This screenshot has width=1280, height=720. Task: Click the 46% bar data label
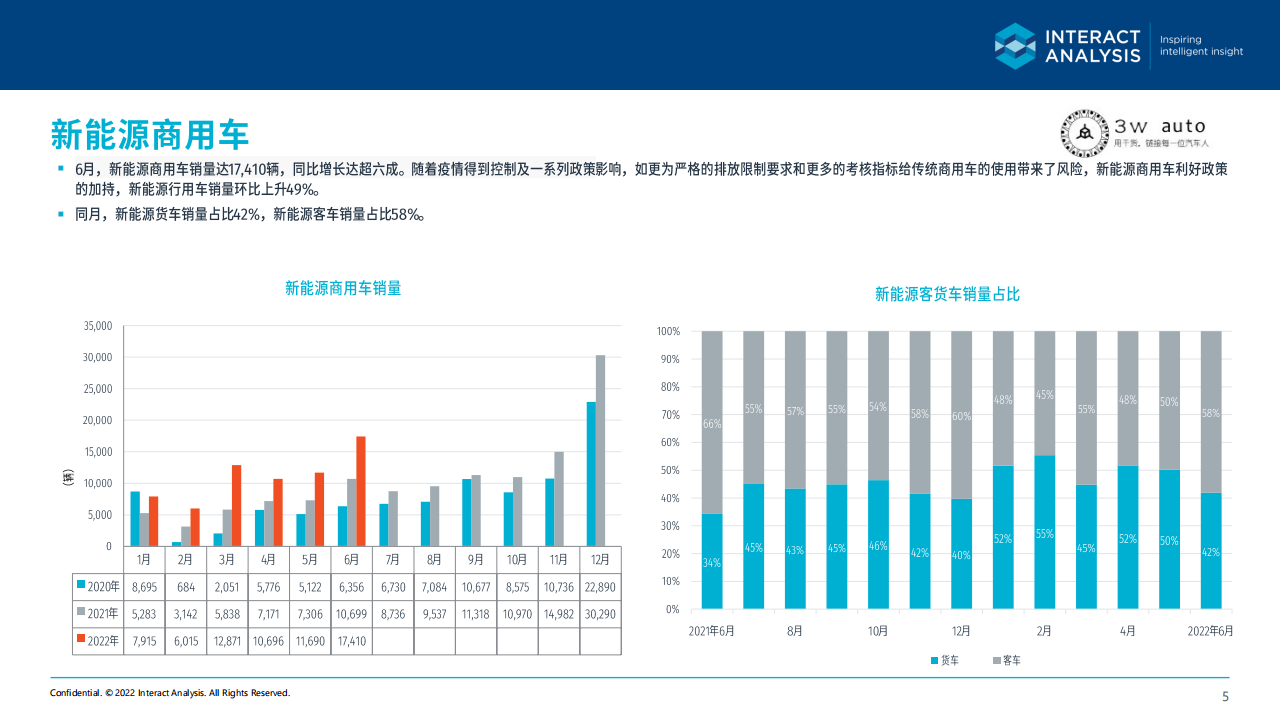[x=878, y=546]
